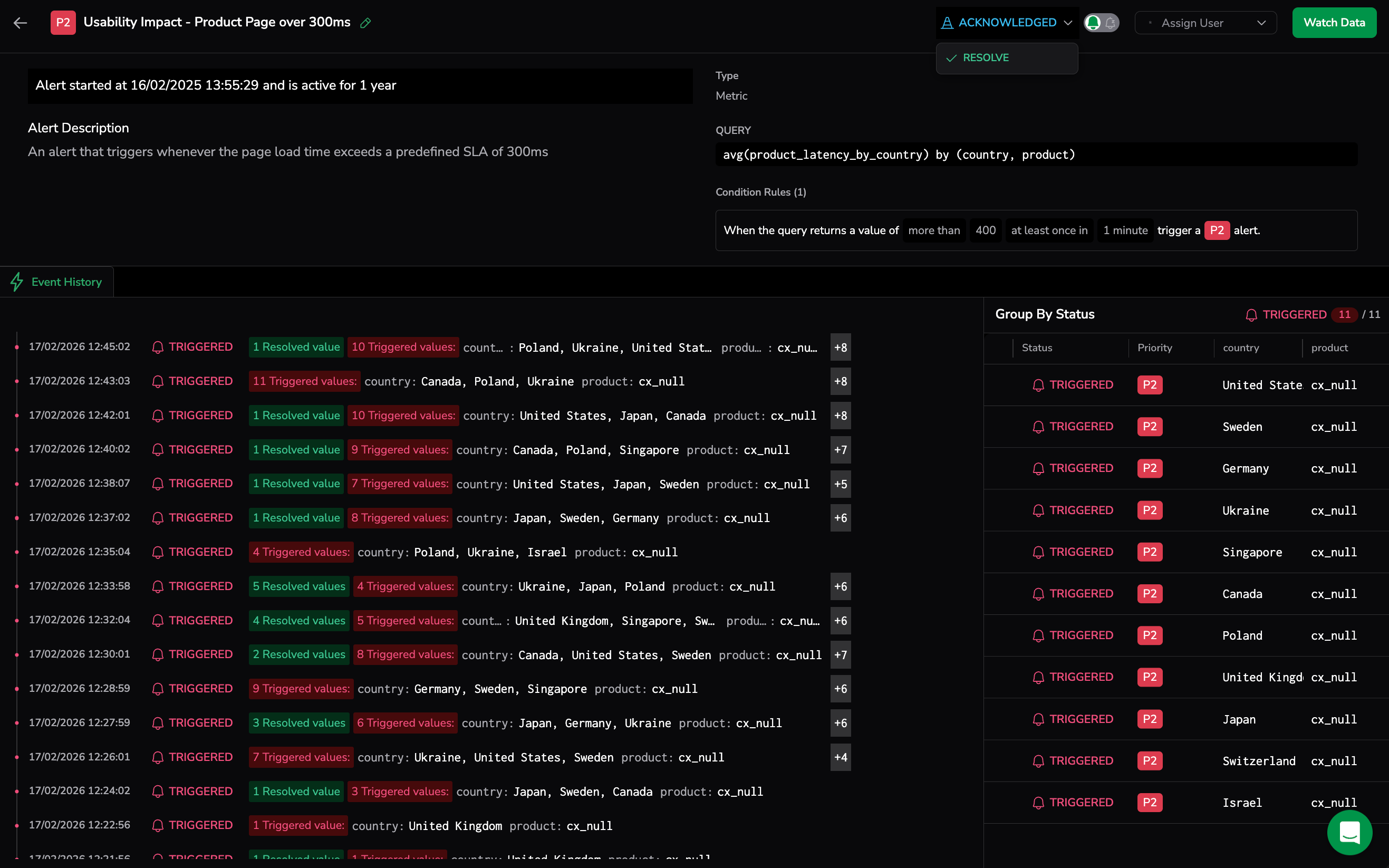The width and height of the screenshot is (1389, 868).
Task: Go back using the left arrow icon
Action: click(20, 23)
